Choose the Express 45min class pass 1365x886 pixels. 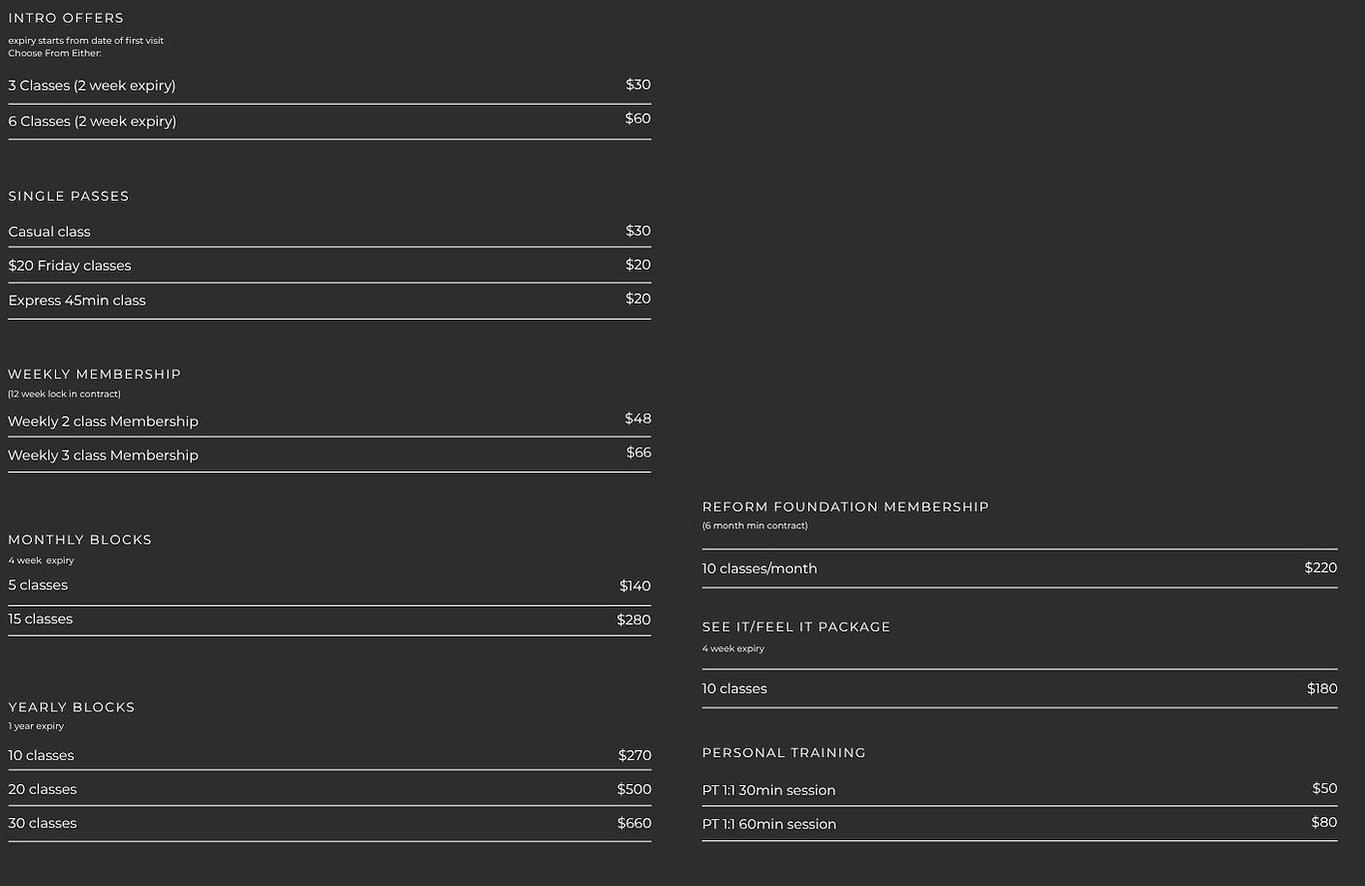pyautogui.click(x=329, y=301)
